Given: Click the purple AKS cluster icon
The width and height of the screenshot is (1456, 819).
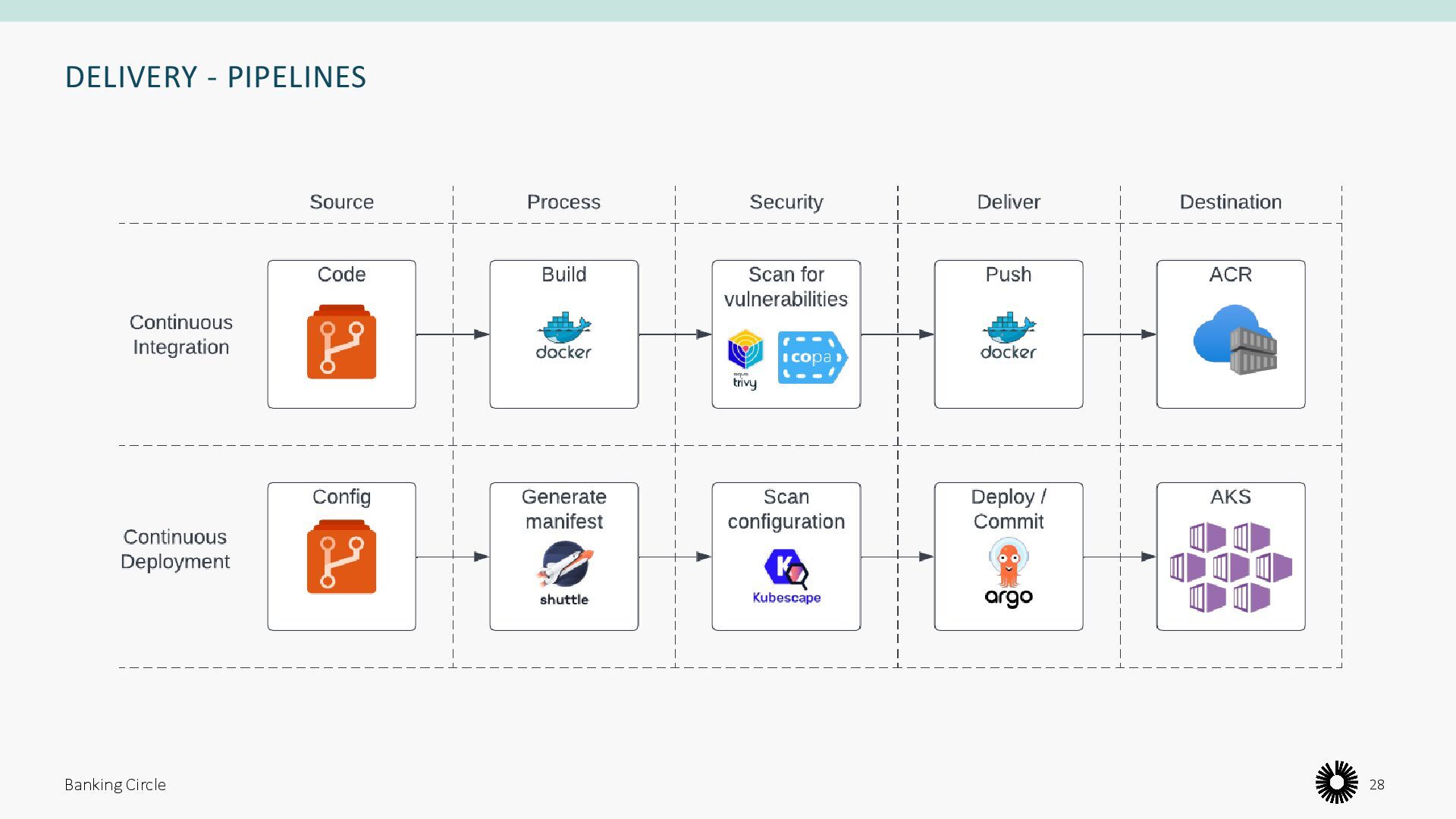Looking at the screenshot, I should point(1230,567).
